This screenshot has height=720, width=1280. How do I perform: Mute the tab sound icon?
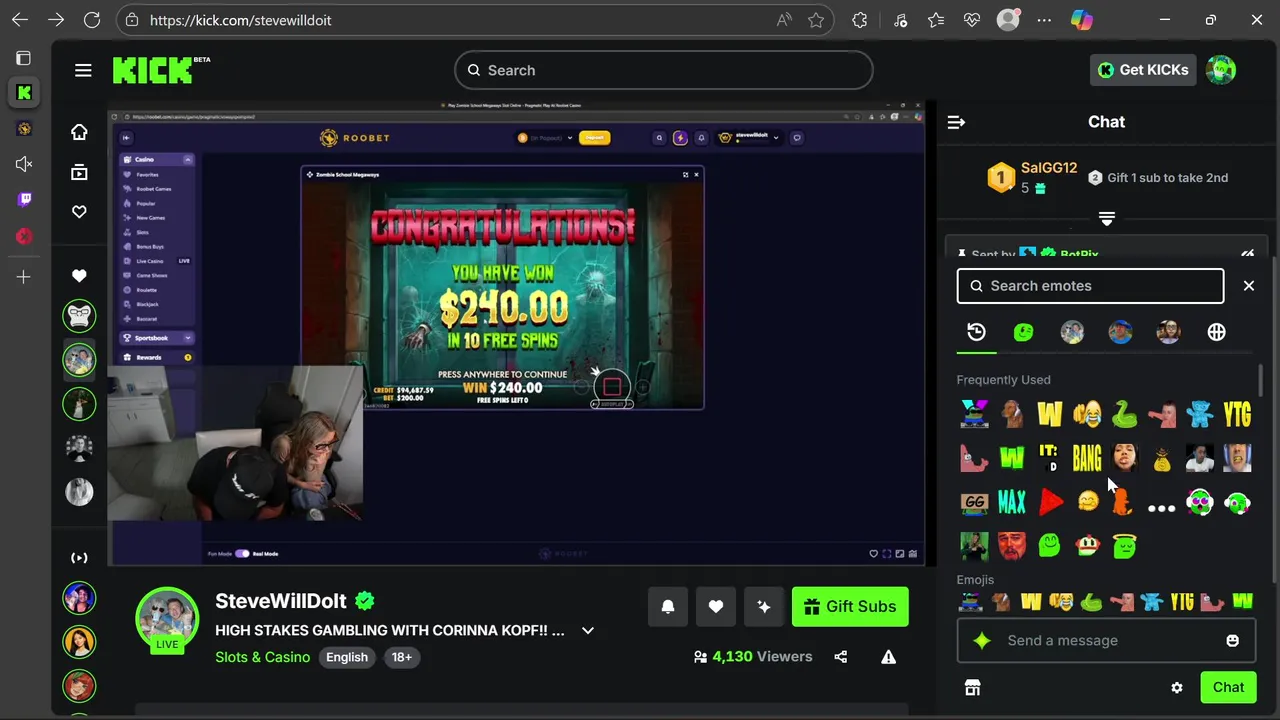[x=24, y=164]
